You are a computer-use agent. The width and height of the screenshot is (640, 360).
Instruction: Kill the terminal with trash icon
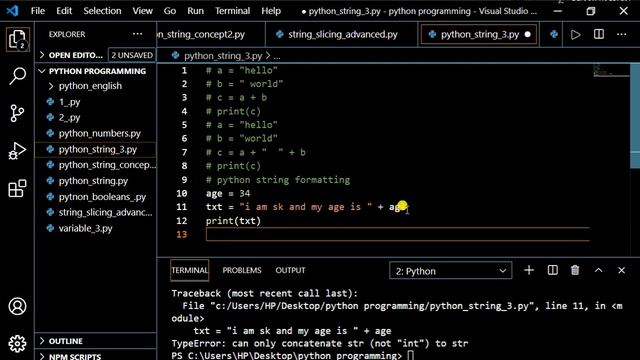pos(575,270)
